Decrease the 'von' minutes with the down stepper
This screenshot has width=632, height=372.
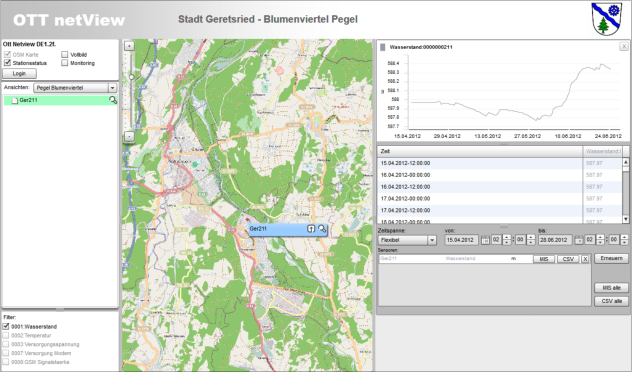[531, 243]
